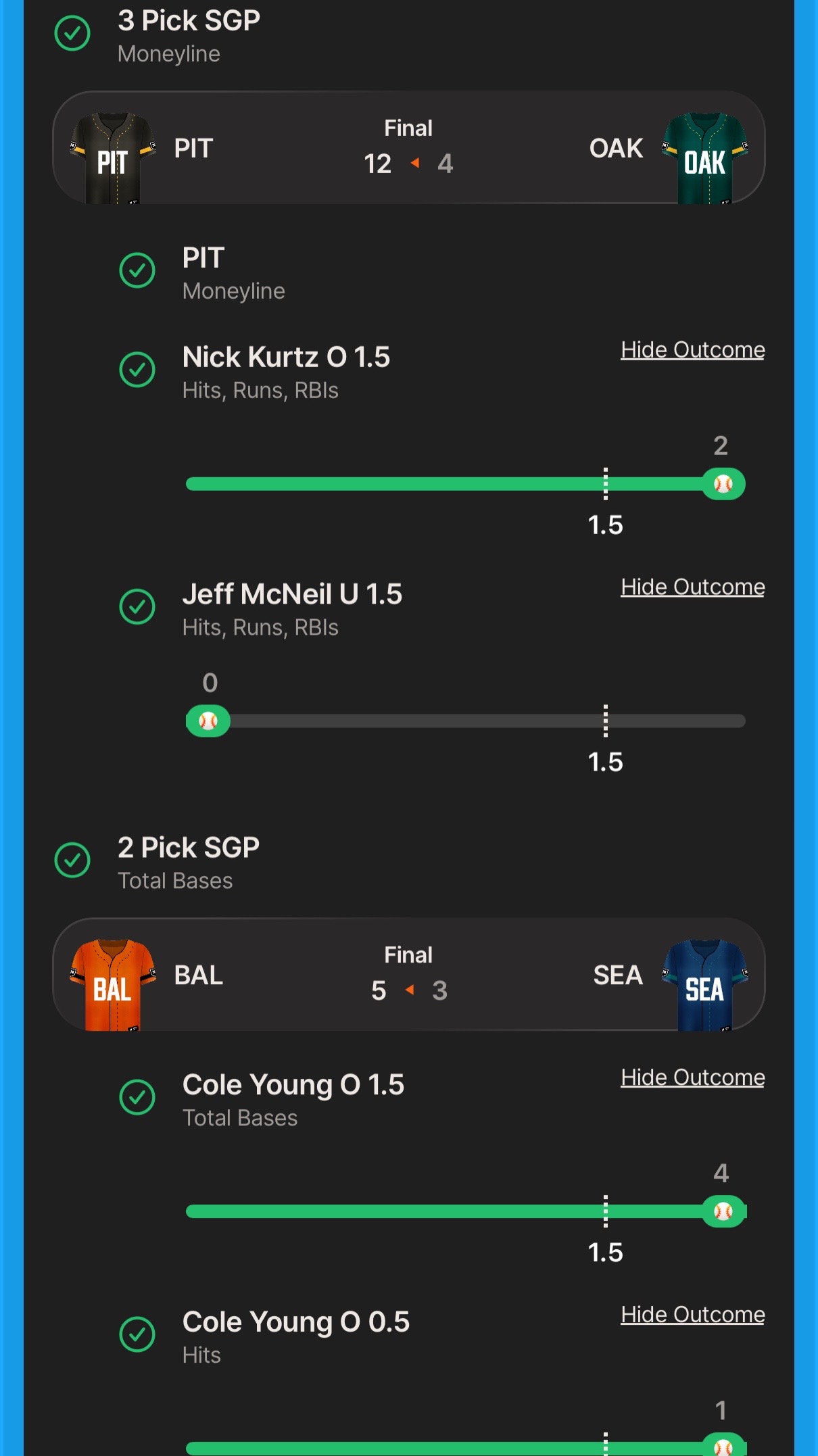The height and width of the screenshot is (1456, 818).
Task: Click green checkmark beside 3 Pick SGP
Action: (x=72, y=33)
